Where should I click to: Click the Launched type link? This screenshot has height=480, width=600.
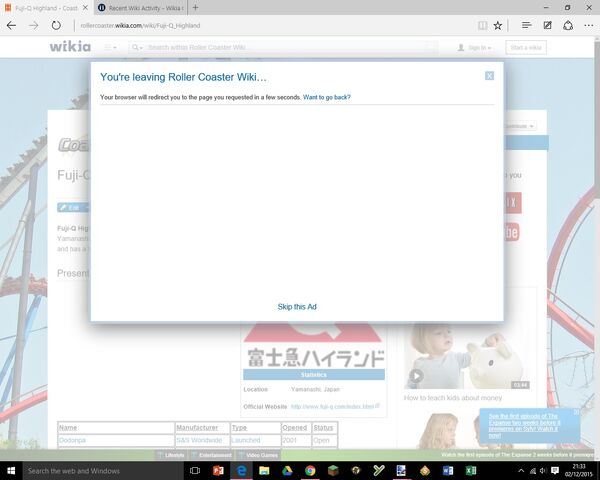tap(246, 440)
